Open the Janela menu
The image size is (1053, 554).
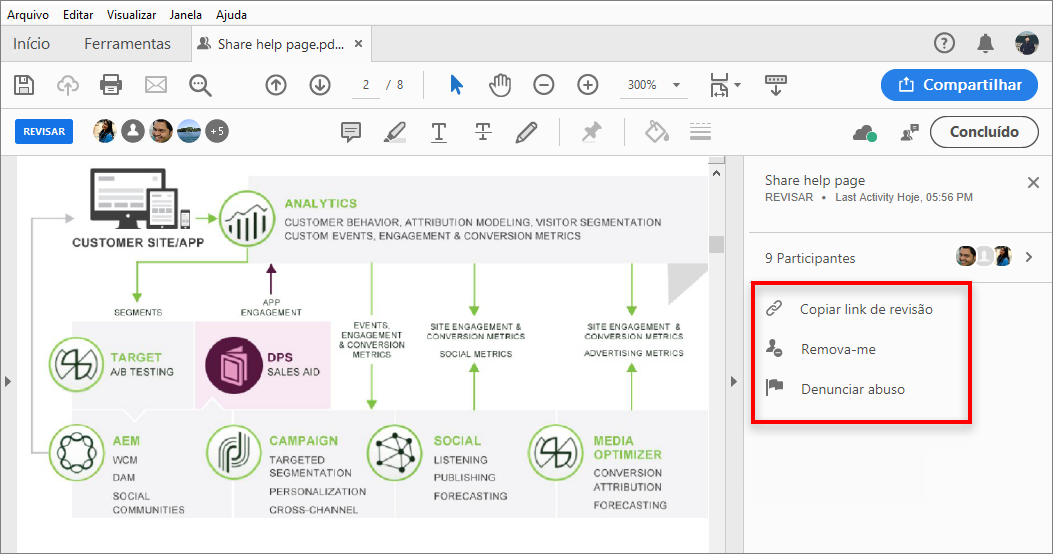tap(185, 14)
